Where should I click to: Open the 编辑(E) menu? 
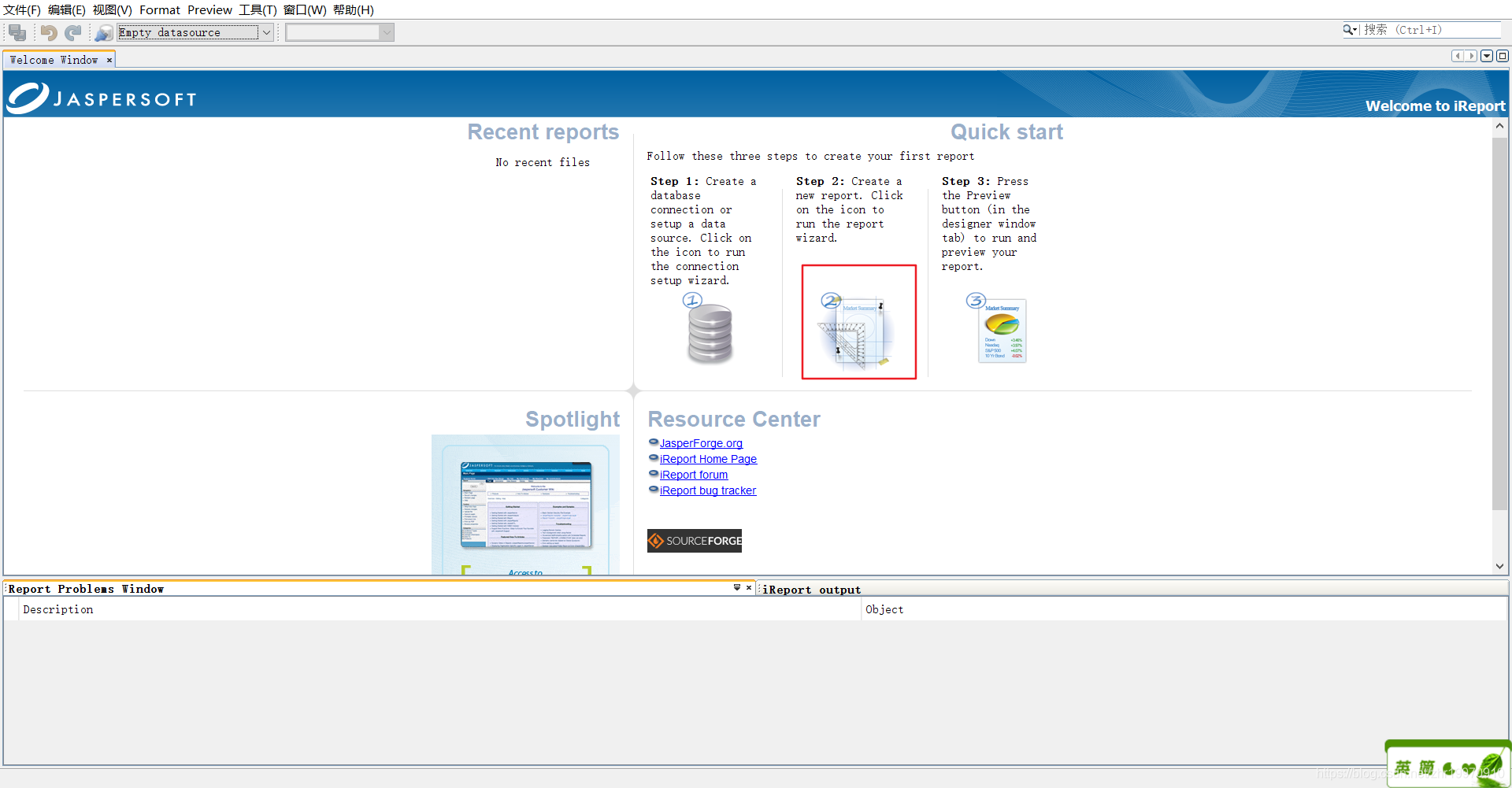click(x=67, y=10)
